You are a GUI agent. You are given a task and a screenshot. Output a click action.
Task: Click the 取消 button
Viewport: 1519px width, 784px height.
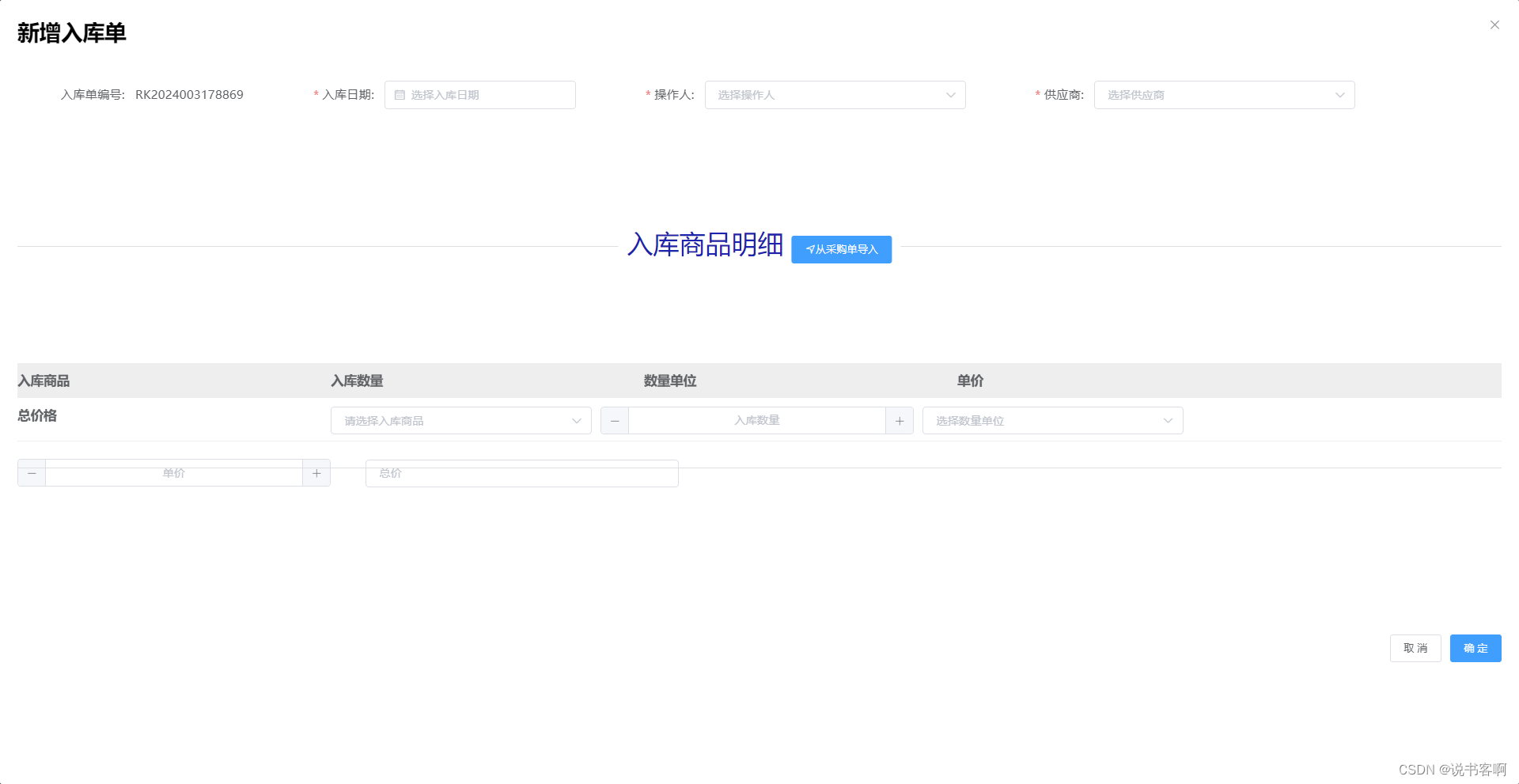(x=1415, y=649)
